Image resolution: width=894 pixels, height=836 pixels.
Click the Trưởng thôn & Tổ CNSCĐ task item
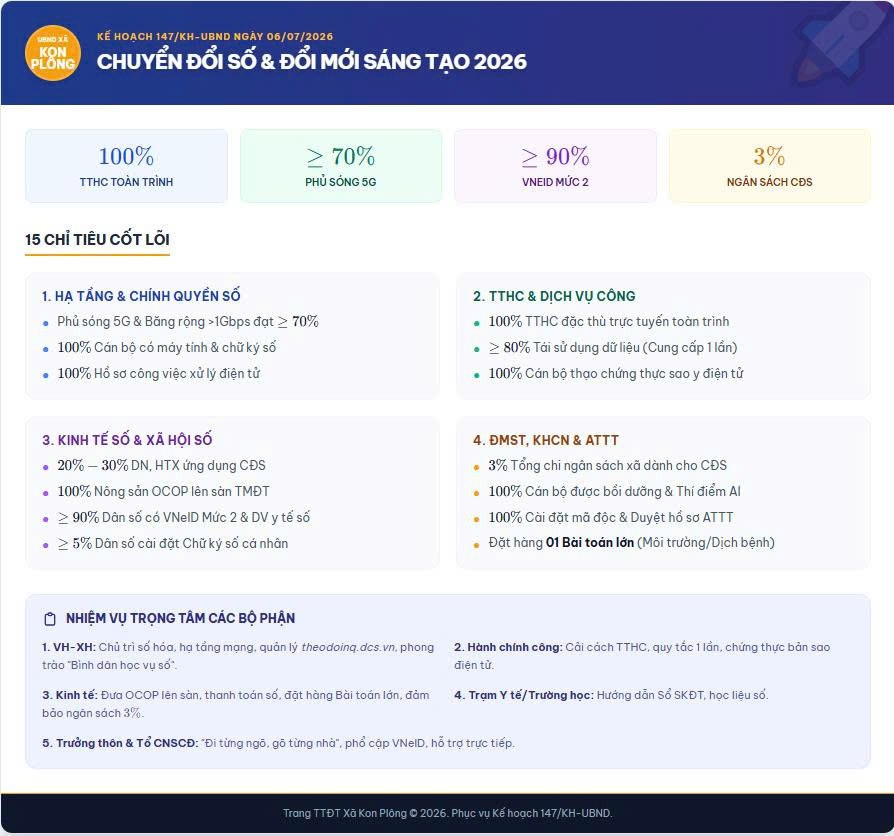[278, 743]
